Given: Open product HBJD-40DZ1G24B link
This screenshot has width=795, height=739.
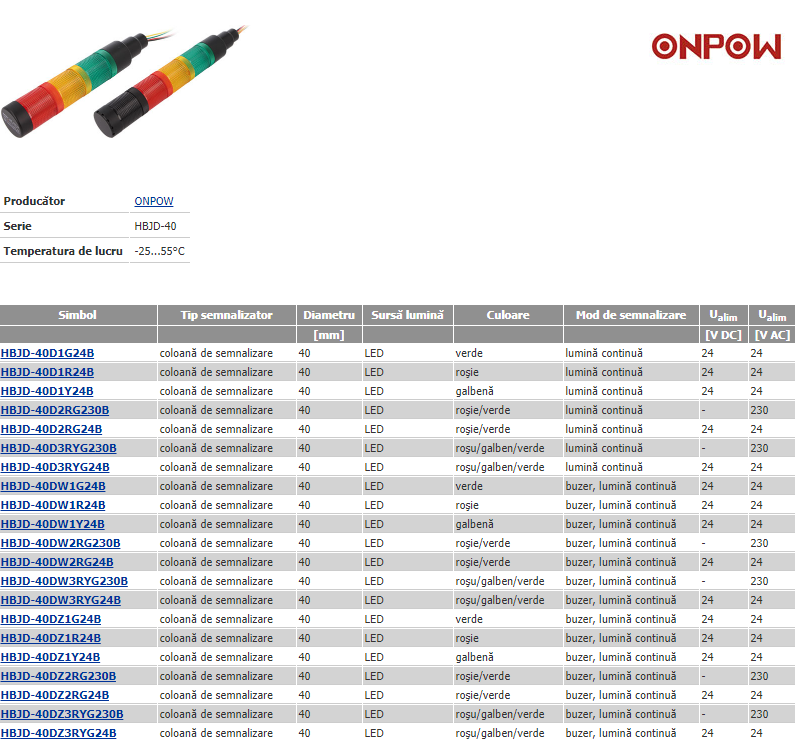Looking at the screenshot, I should 51,619.
